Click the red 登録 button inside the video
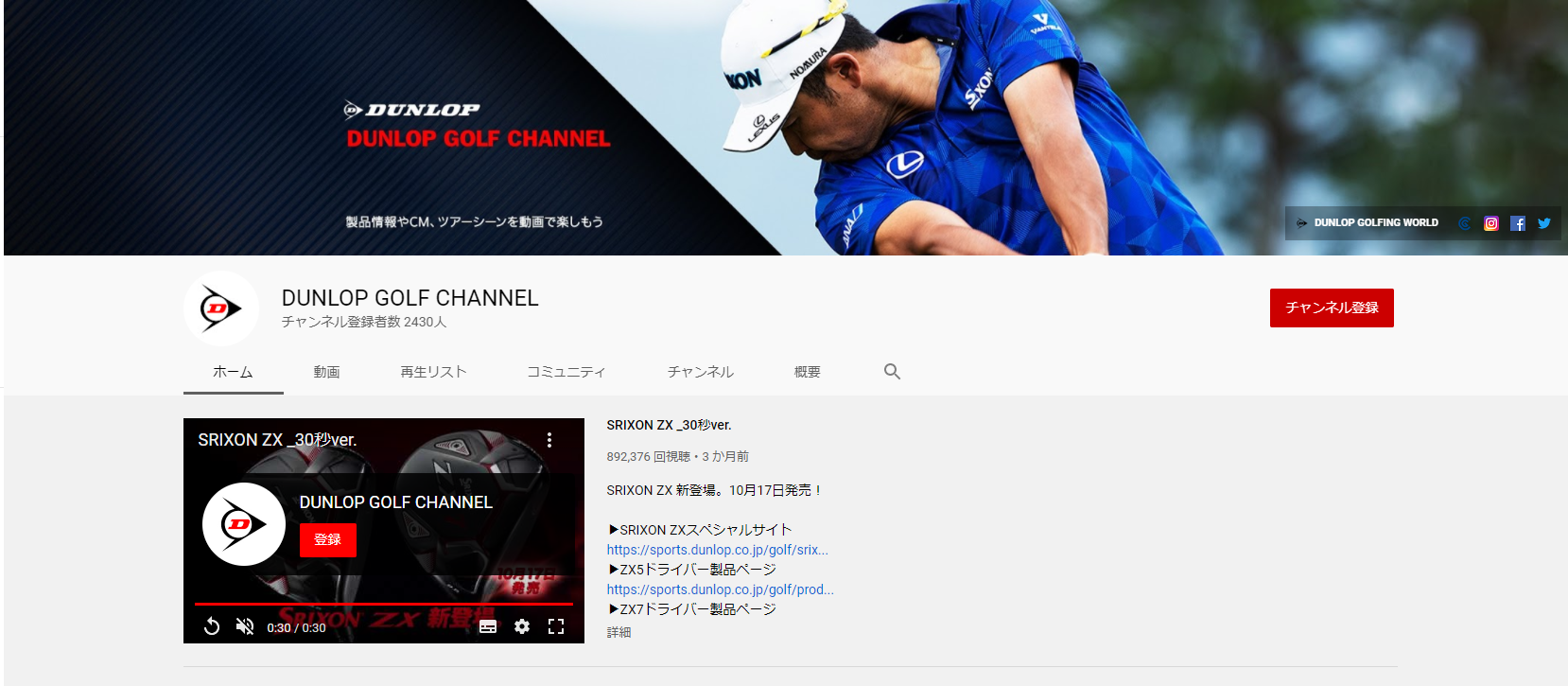Screen dimensions: 1568x686 click(x=328, y=540)
